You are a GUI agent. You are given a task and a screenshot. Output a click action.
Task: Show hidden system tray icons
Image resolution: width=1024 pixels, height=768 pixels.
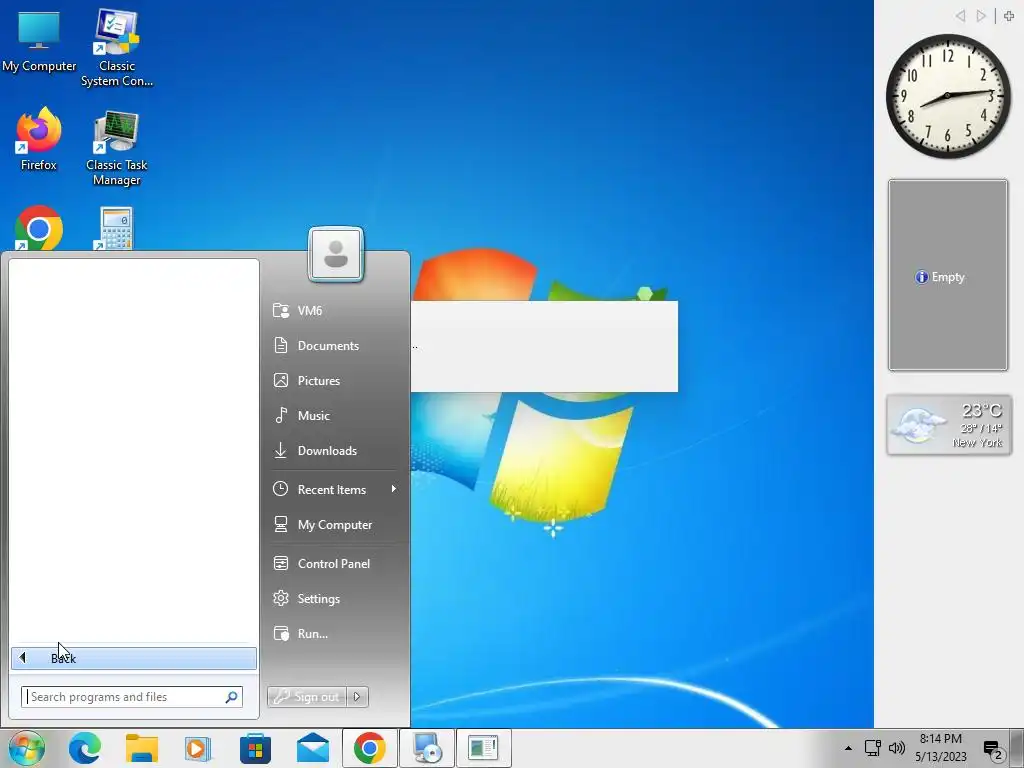[848, 748]
